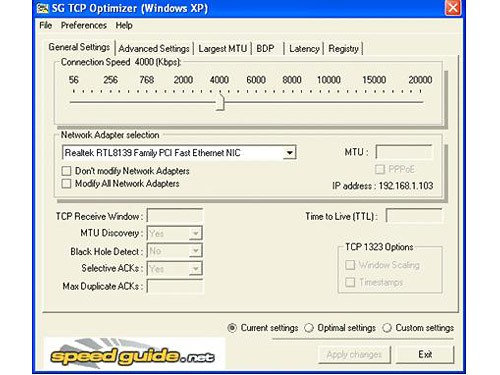The image size is (500, 375).
Task: Set connection speed slider at 56 mark
Action: click(74, 102)
